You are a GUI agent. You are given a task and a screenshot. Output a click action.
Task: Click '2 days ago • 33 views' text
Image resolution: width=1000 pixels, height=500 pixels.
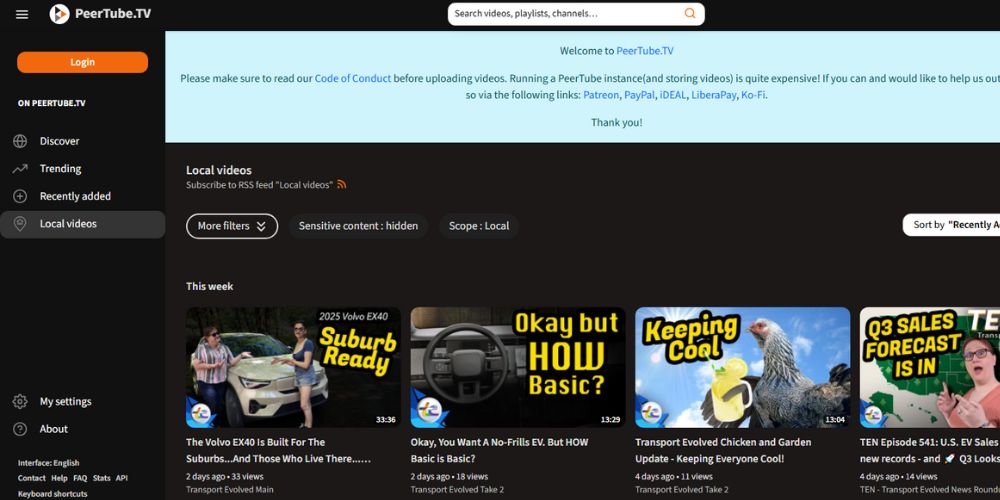224,476
